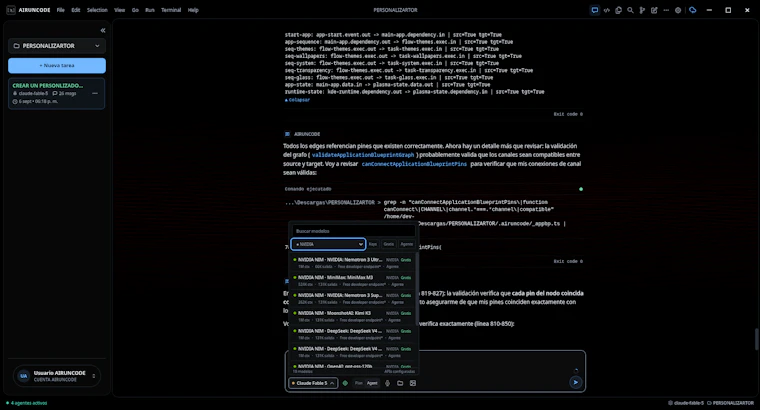Click green status dot on Comando ejecutado header

click(x=581, y=189)
